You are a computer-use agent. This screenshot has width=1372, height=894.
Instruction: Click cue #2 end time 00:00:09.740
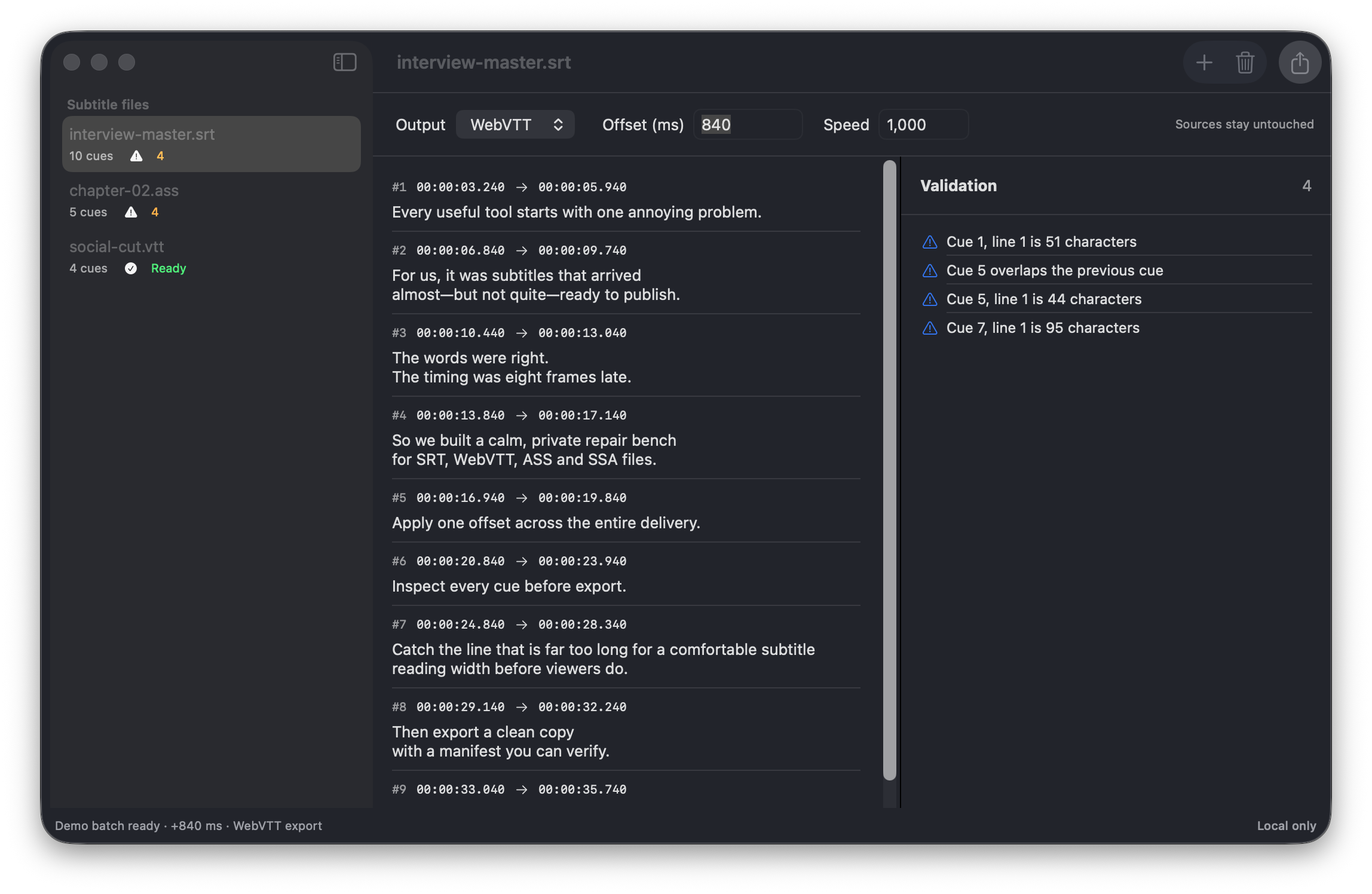583,250
